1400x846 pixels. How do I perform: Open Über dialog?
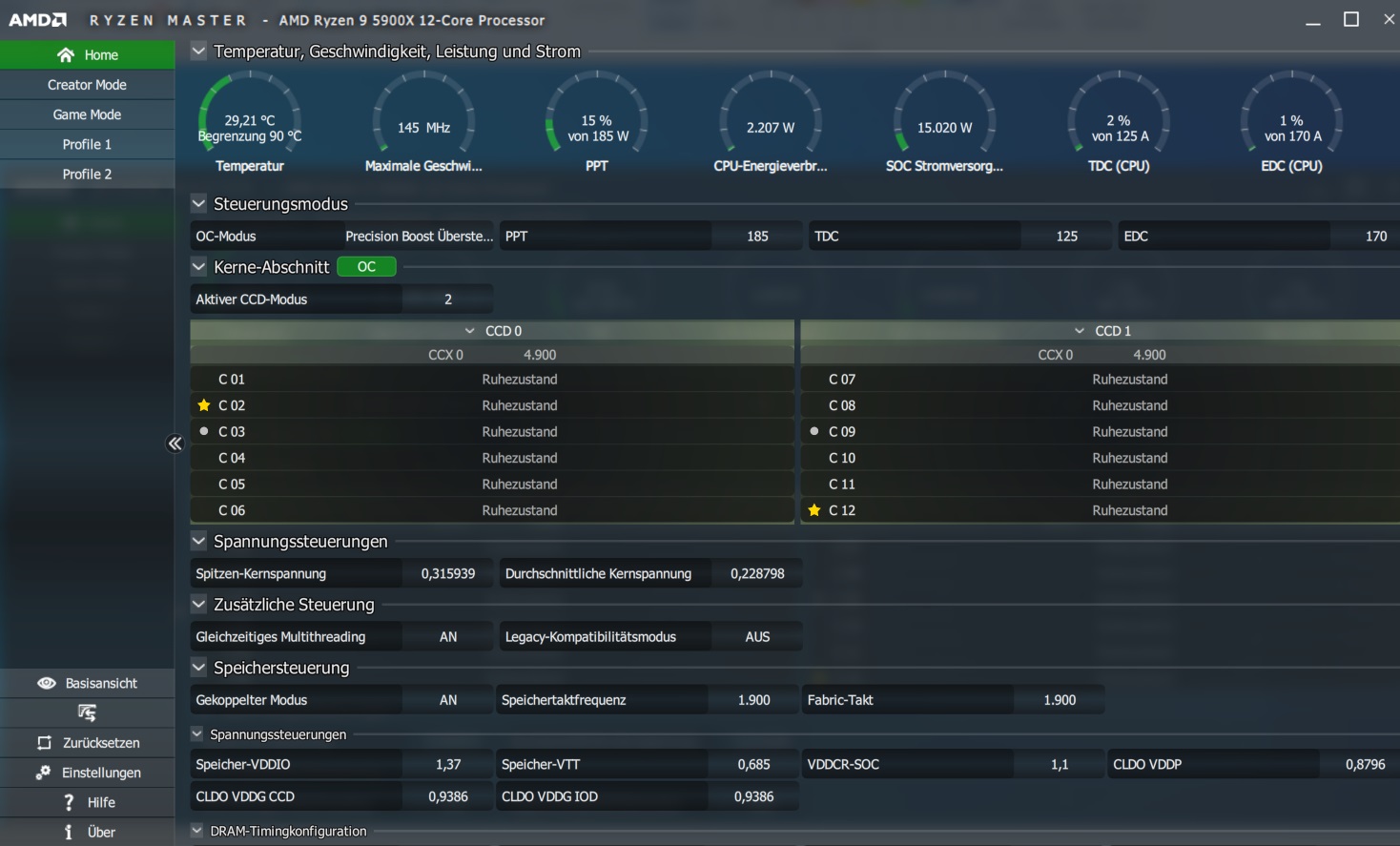click(x=87, y=832)
